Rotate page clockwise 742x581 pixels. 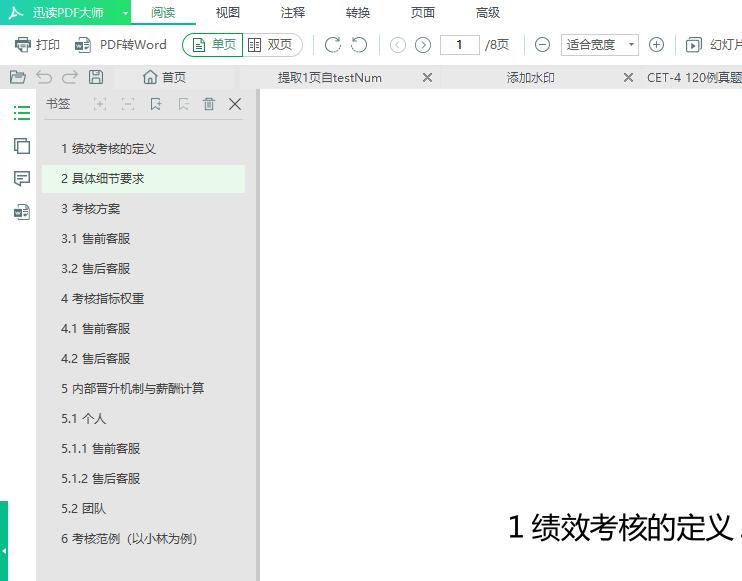pyautogui.click(x=333, y=45)
